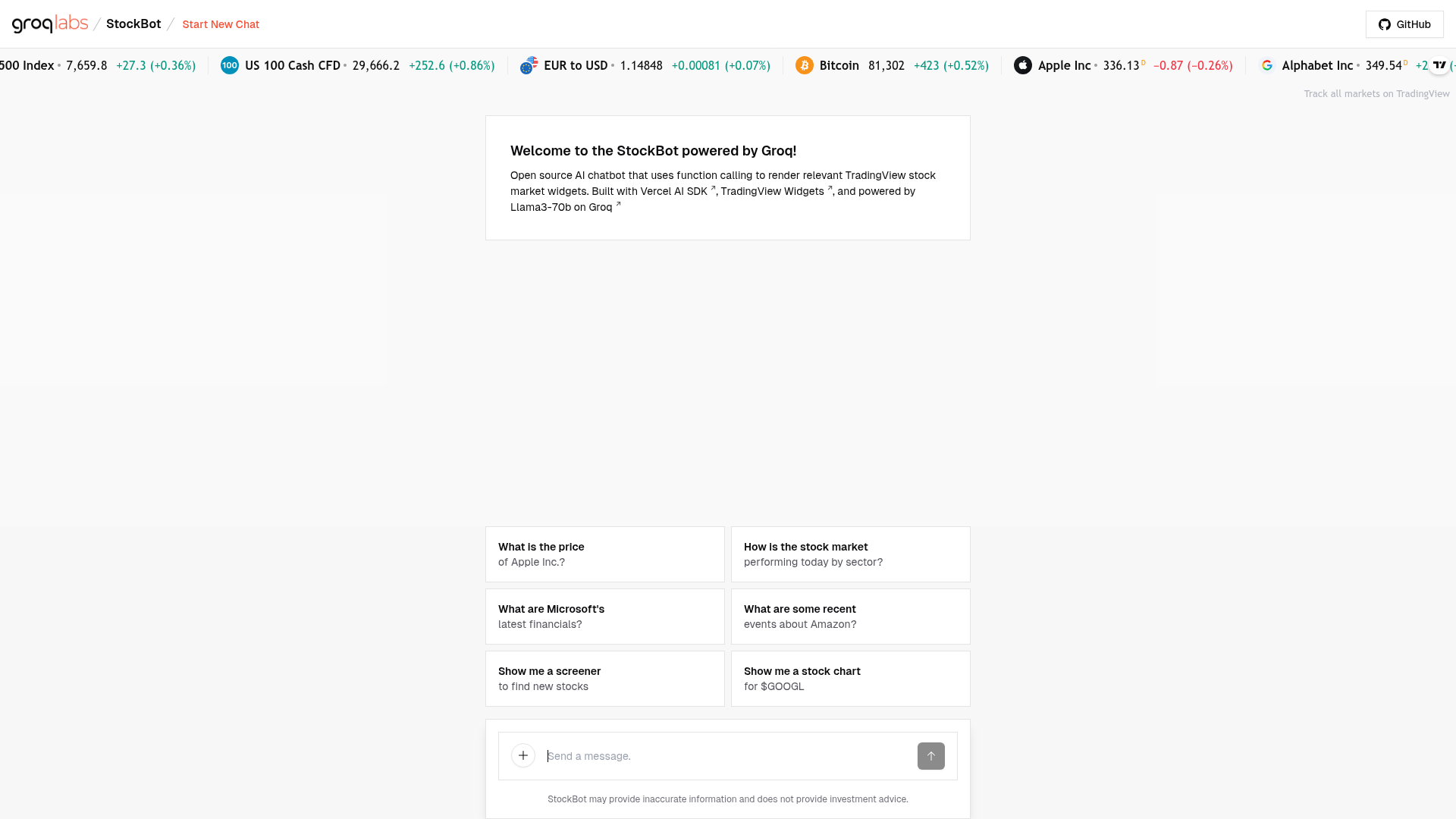This screenshot has width=1456, height=819.
Task: Select 'What is the price of Apple Inc.?' suggestion
Action: point(605,554)
